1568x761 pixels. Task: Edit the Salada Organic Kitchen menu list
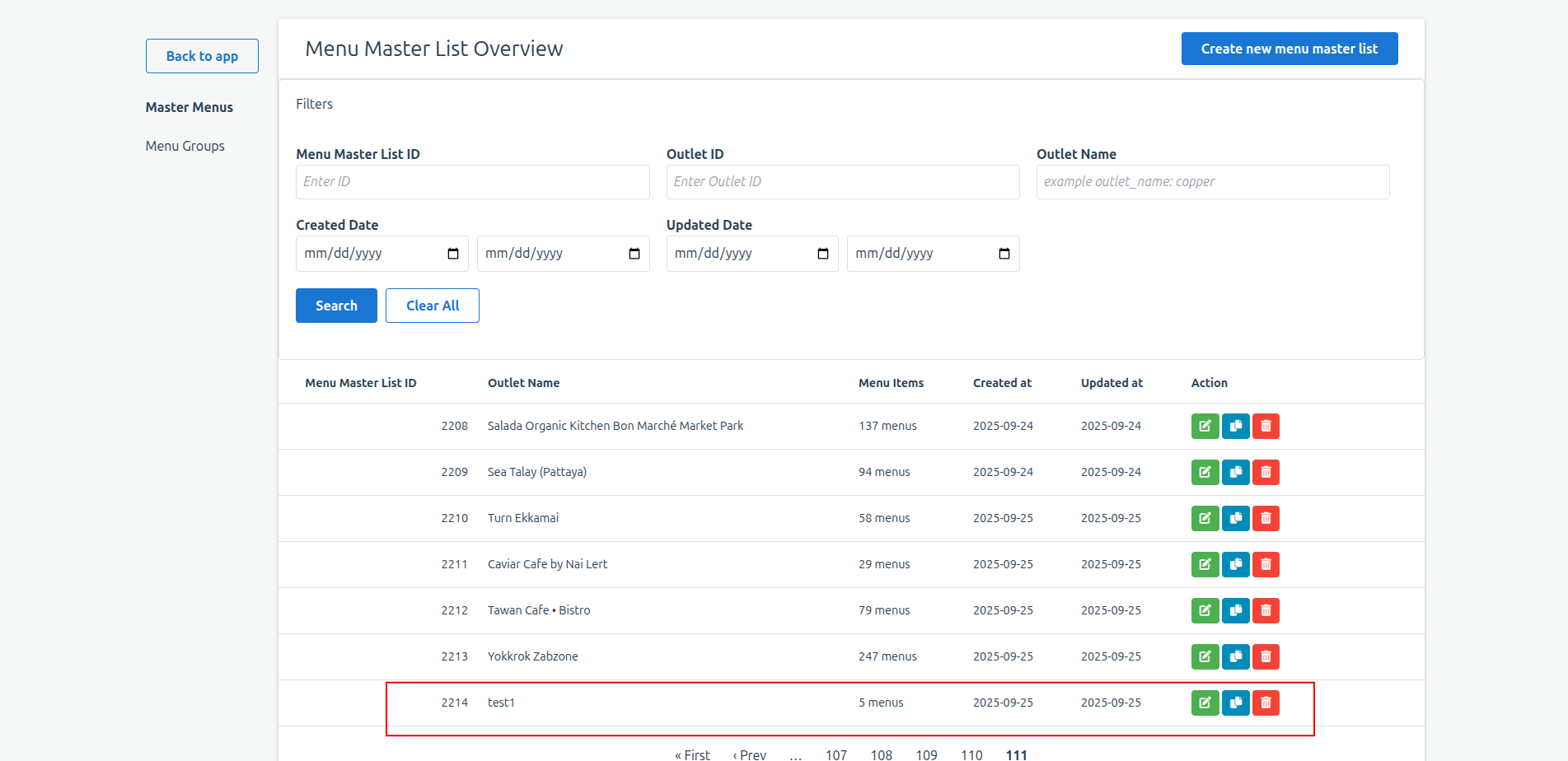coord(1205,426)
